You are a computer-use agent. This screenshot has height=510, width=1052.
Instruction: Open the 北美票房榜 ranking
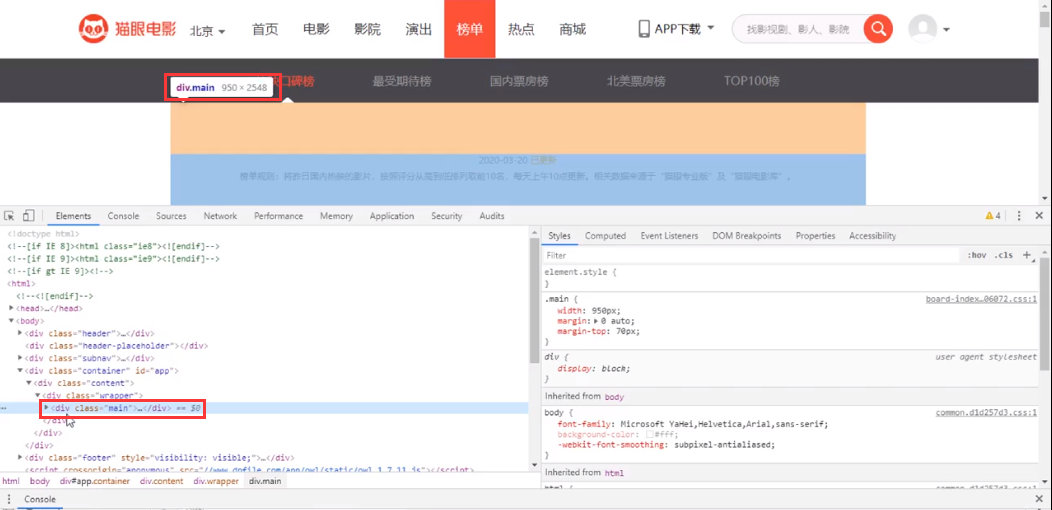click(x=636, y=82)
